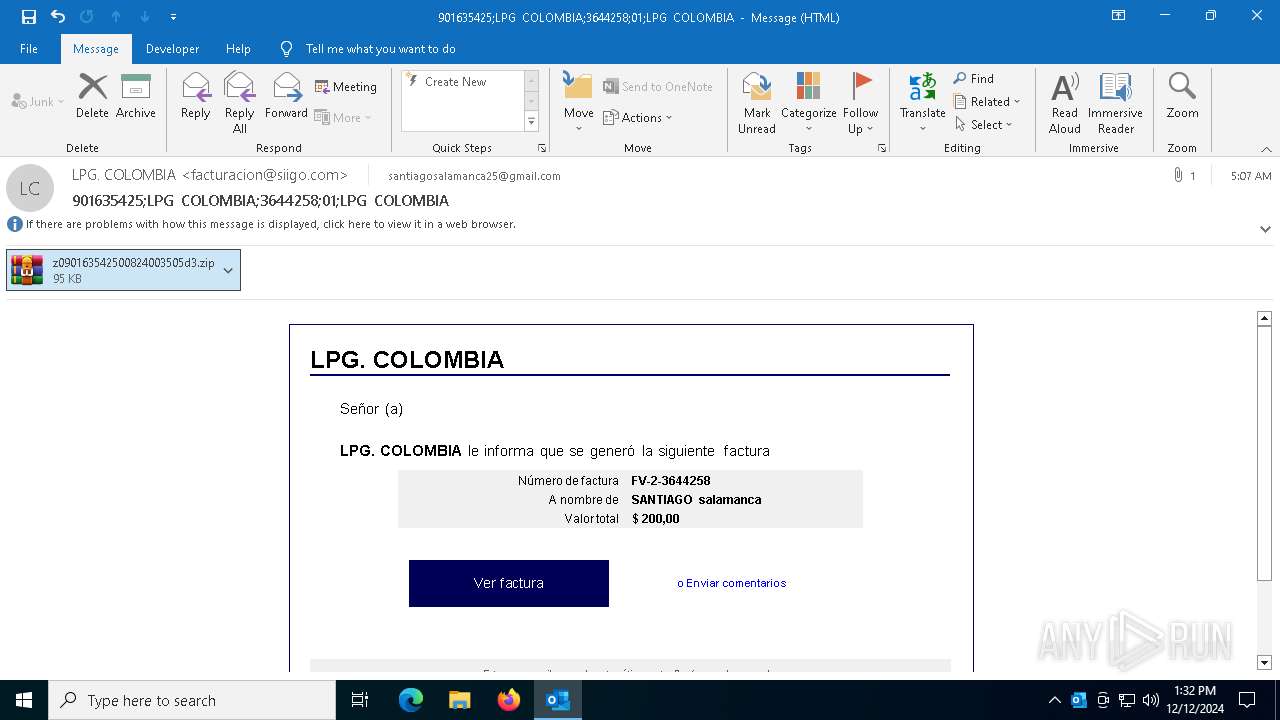Viewport: 1280px width, 720px height.
Task: Open the Categorize color menu
Action: coord(808,102)
